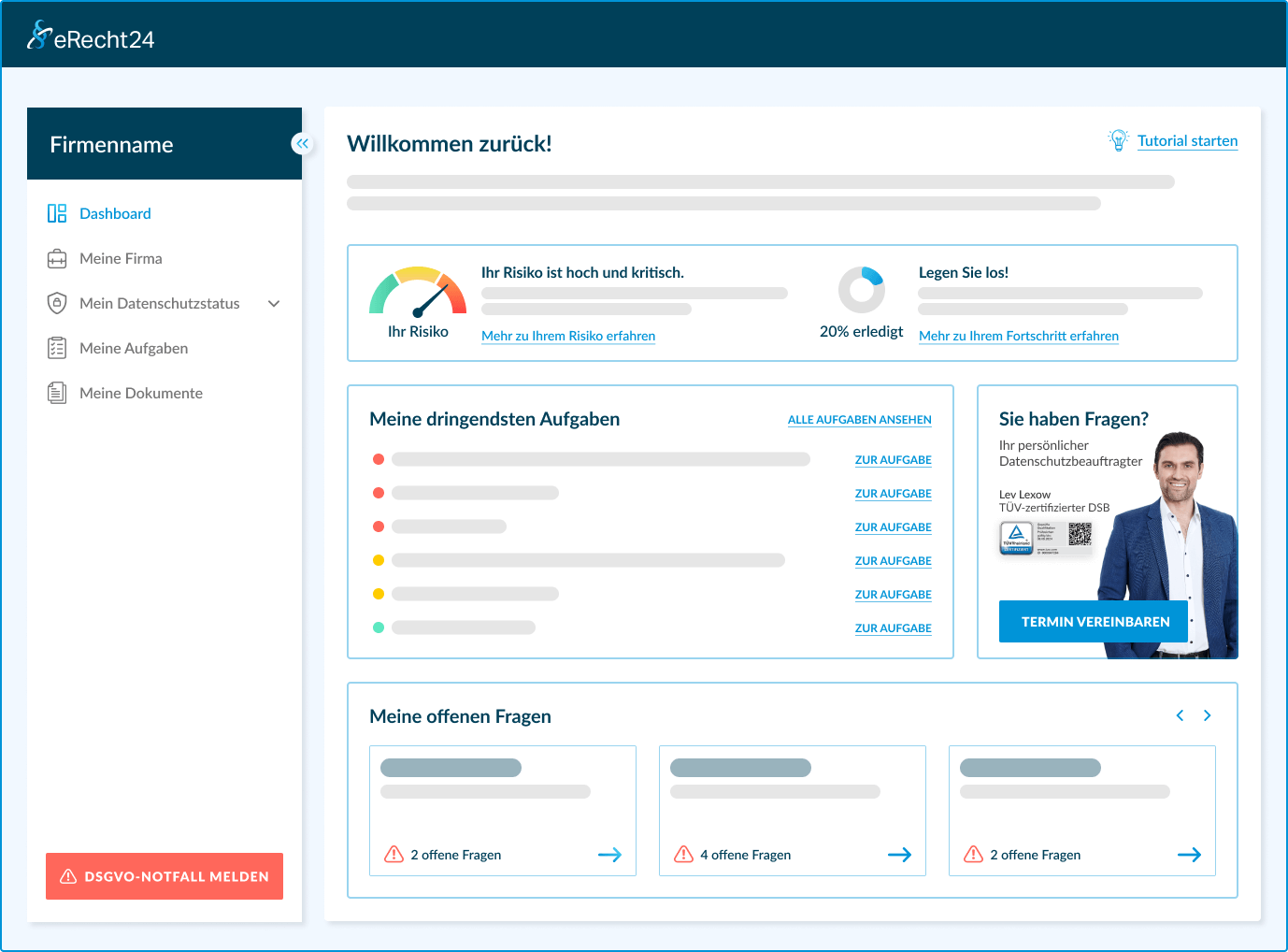Screen dimensions: 1288x952
Task: Click the document icon beside Meine Dokumente
Action: point(57,393)
